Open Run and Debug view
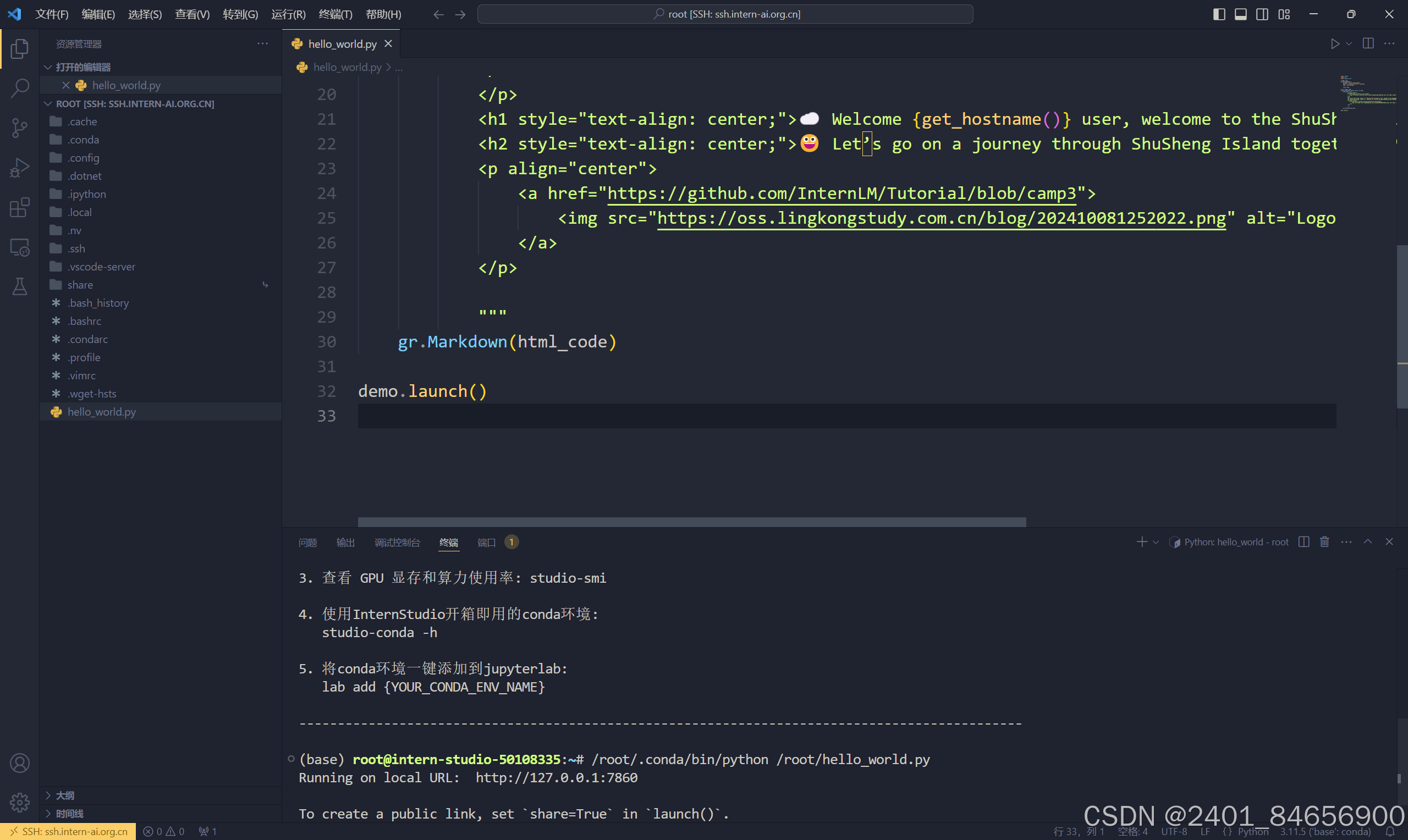 point(20,168)
